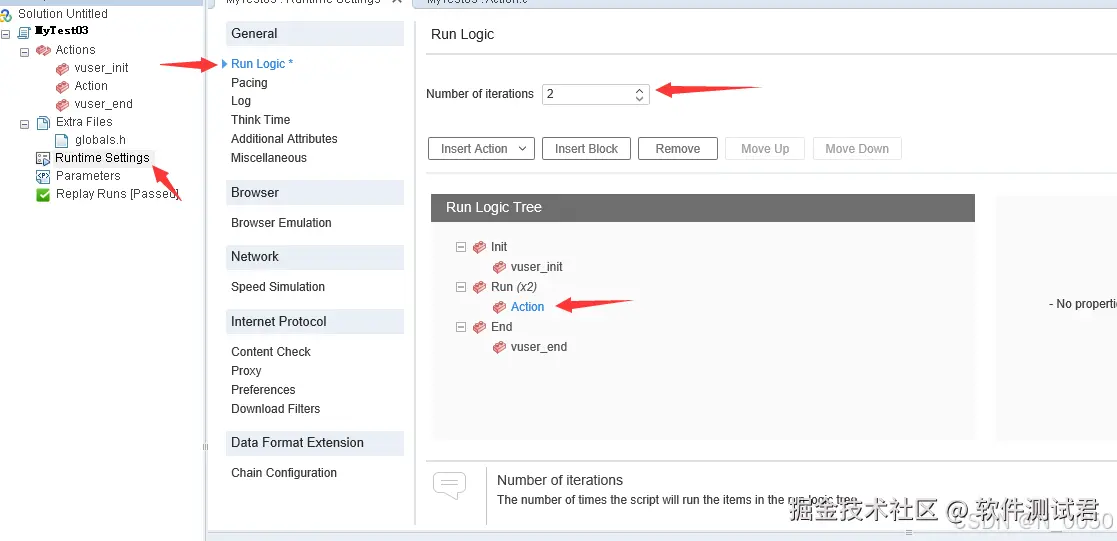Click the Insert Block button
The image size is (1117, 541).
point(586,149)
